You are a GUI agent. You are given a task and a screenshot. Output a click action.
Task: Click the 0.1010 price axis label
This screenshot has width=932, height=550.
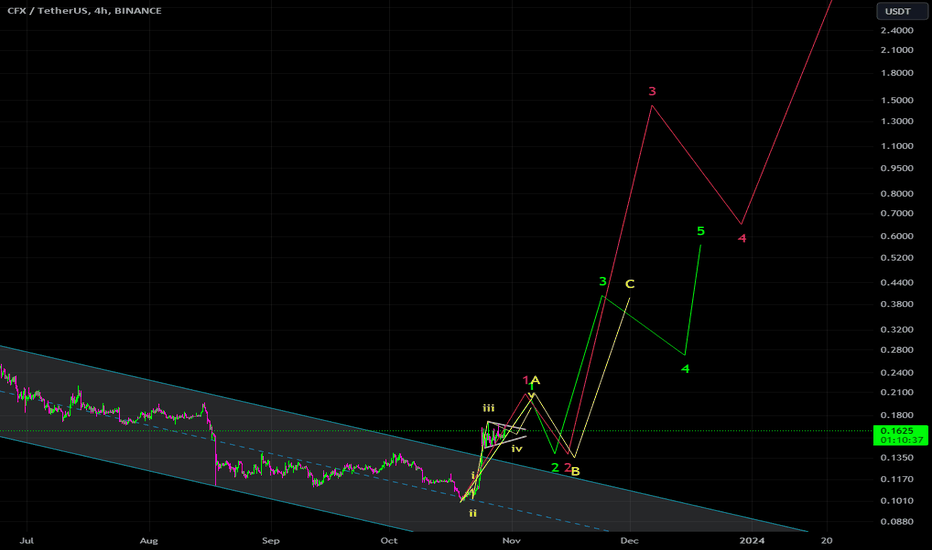point(897,501)
